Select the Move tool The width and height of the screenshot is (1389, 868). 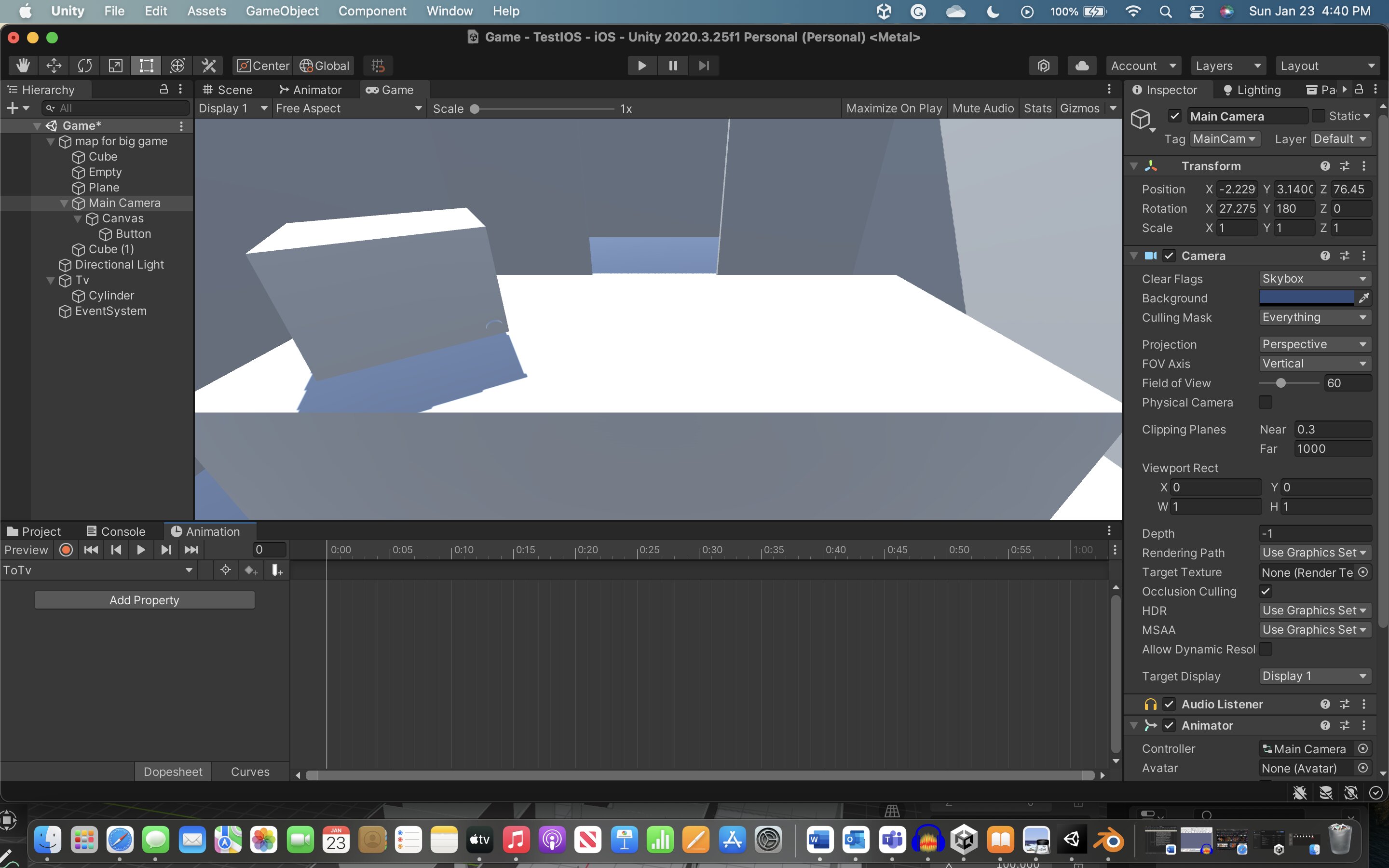pyautogui.click(x=54, y=66)
